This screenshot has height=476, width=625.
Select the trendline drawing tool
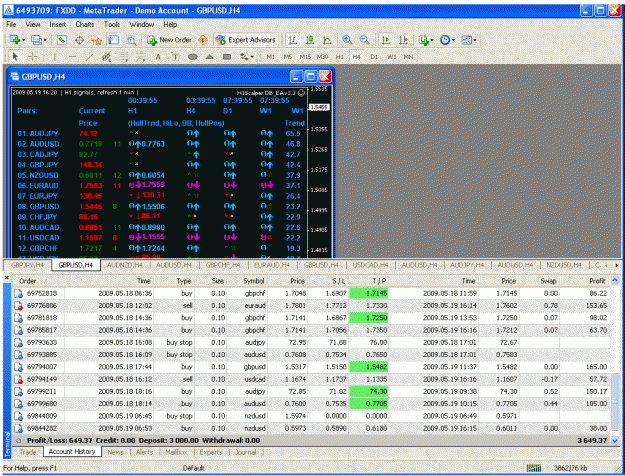point(89,57)
